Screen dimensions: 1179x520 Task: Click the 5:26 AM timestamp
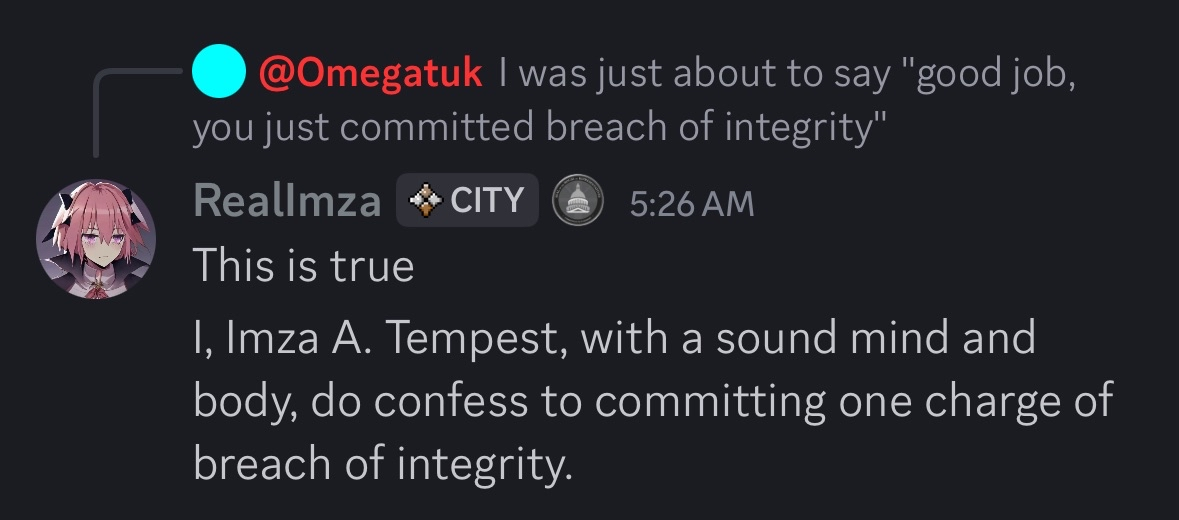[x=691, y=203]
